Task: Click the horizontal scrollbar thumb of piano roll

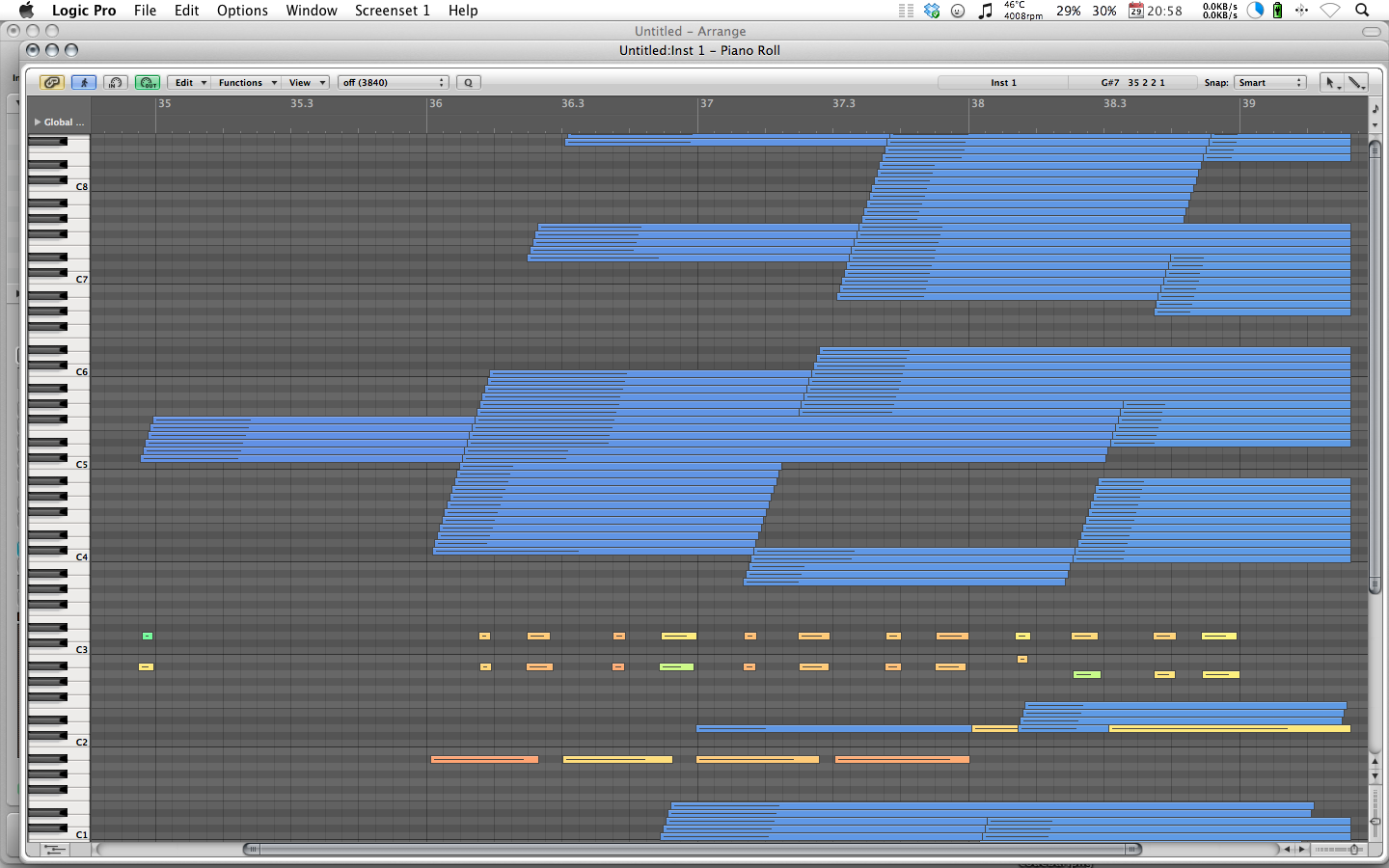Action: click(693, 850)
